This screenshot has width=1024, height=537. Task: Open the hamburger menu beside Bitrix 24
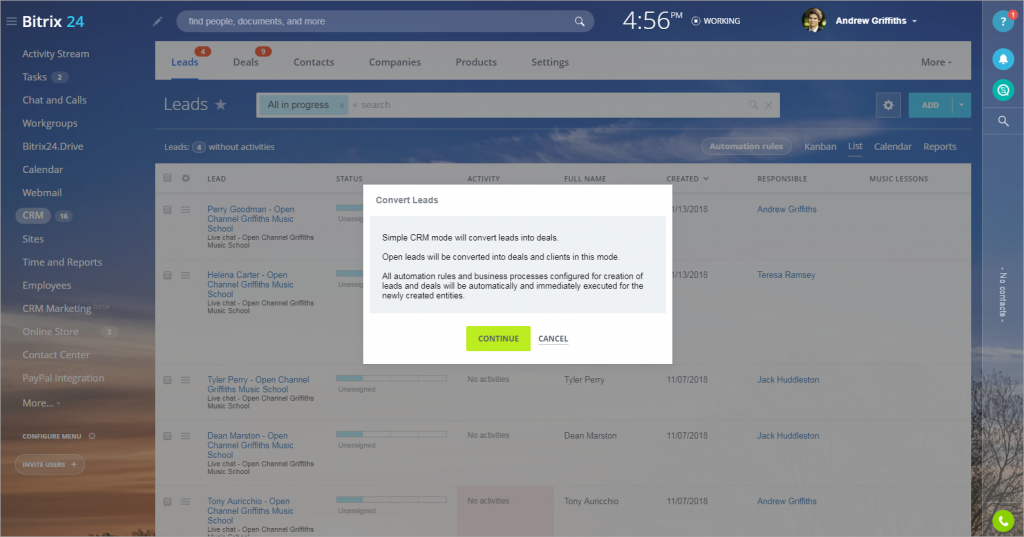pyautogui.click(x=11, y=22)
